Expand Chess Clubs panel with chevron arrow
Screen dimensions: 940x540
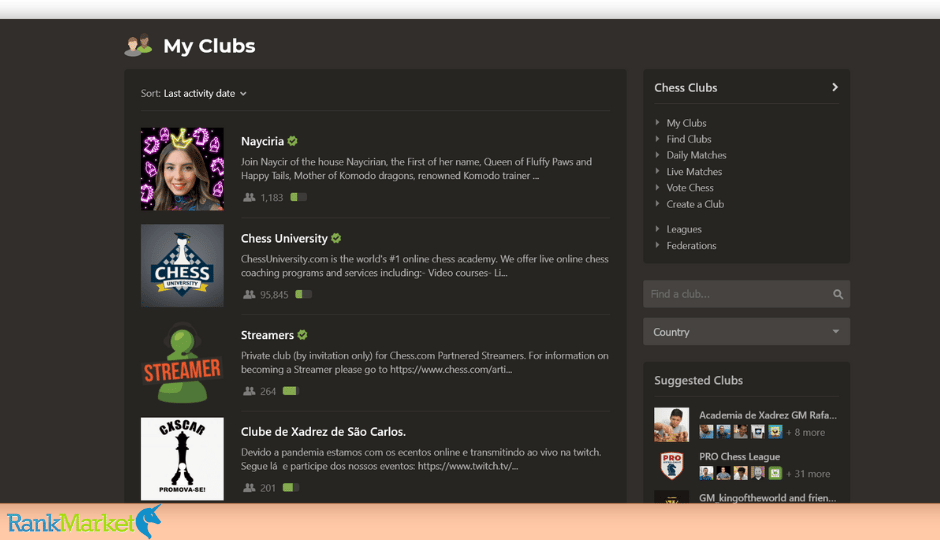835,88
